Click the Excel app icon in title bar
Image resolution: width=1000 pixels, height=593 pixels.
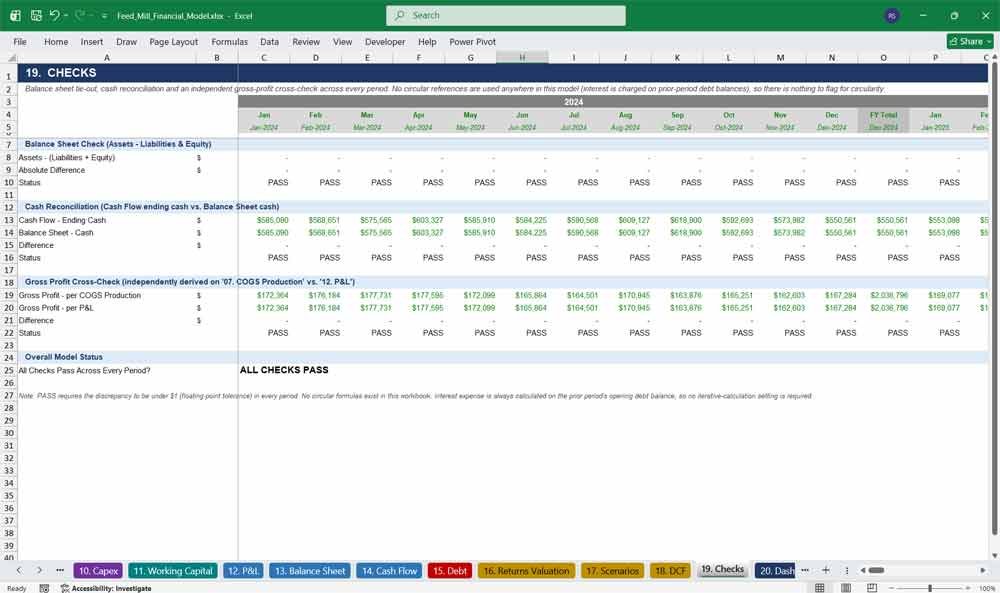(x=15, y=15)
